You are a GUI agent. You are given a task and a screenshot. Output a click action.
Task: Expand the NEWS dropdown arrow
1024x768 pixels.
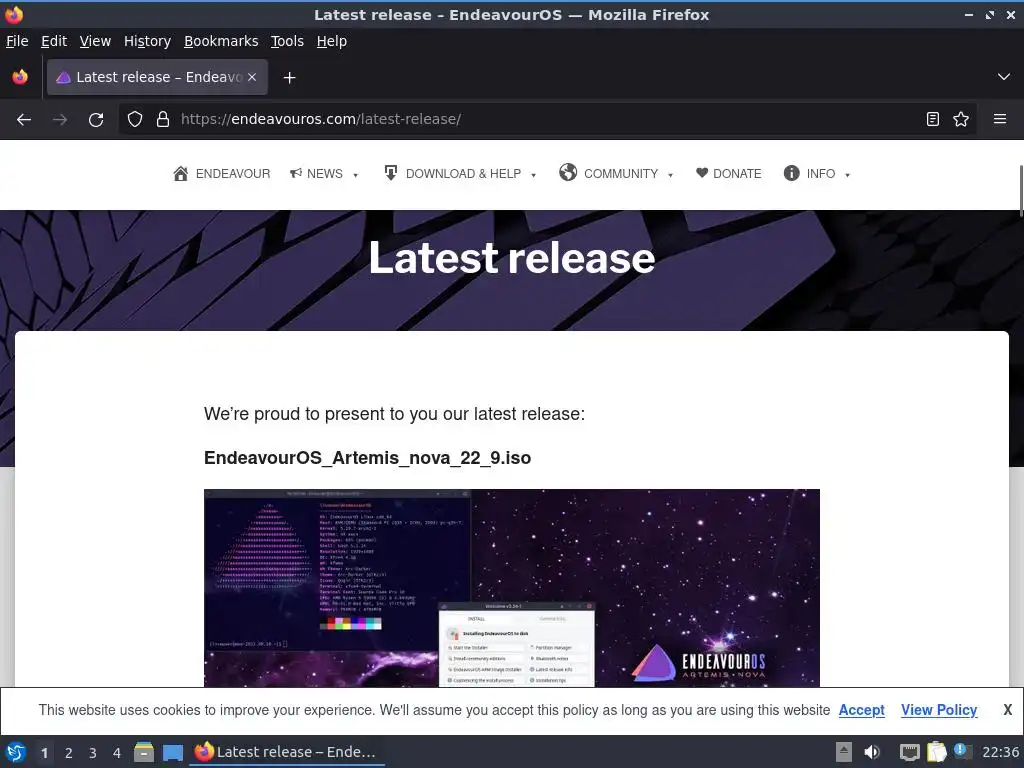pyautogui.click(x=355, y=175)
